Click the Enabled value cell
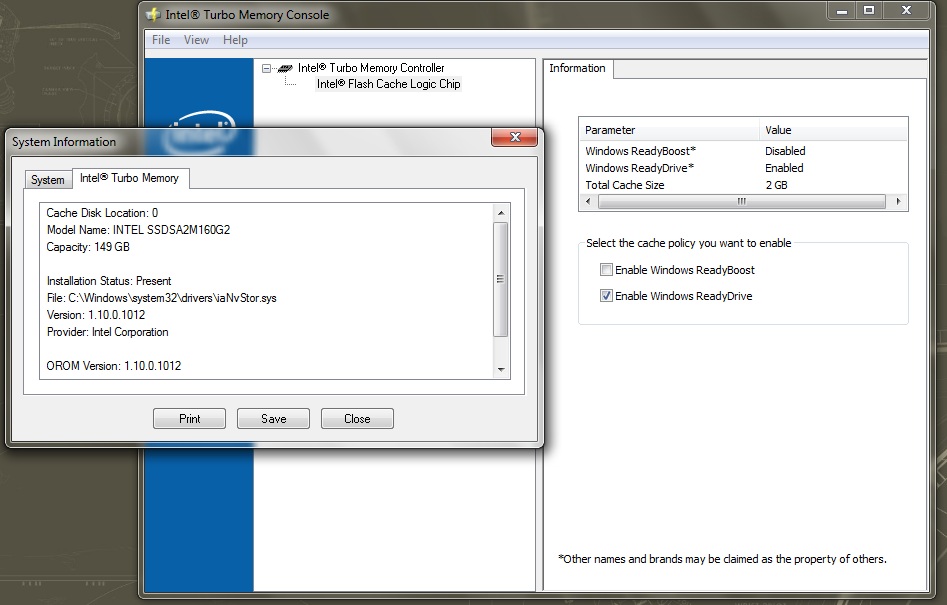The image size is (947, 605). click(x=784, y=168)
